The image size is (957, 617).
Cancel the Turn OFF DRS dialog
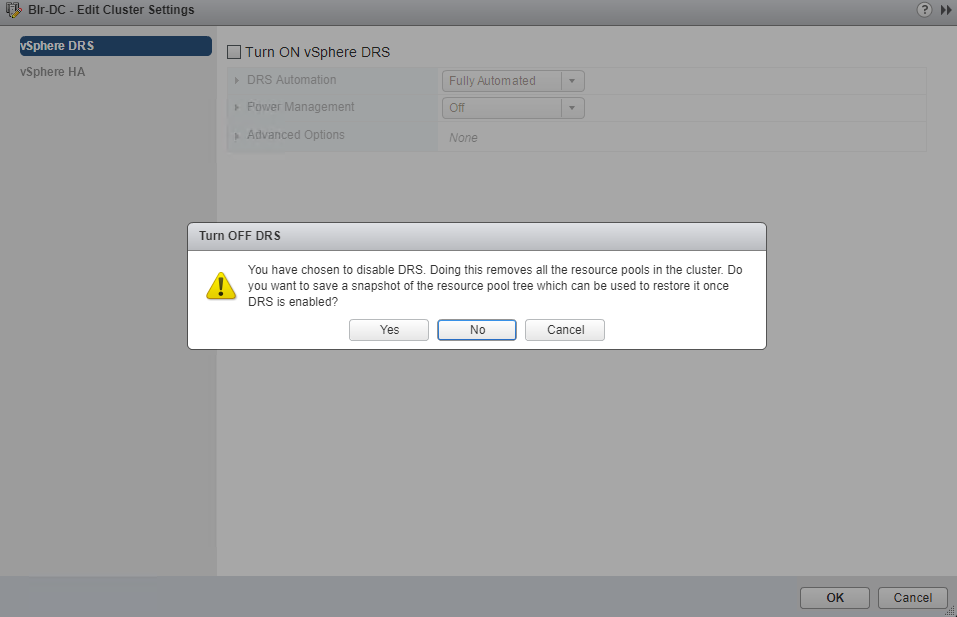(565, 330)
